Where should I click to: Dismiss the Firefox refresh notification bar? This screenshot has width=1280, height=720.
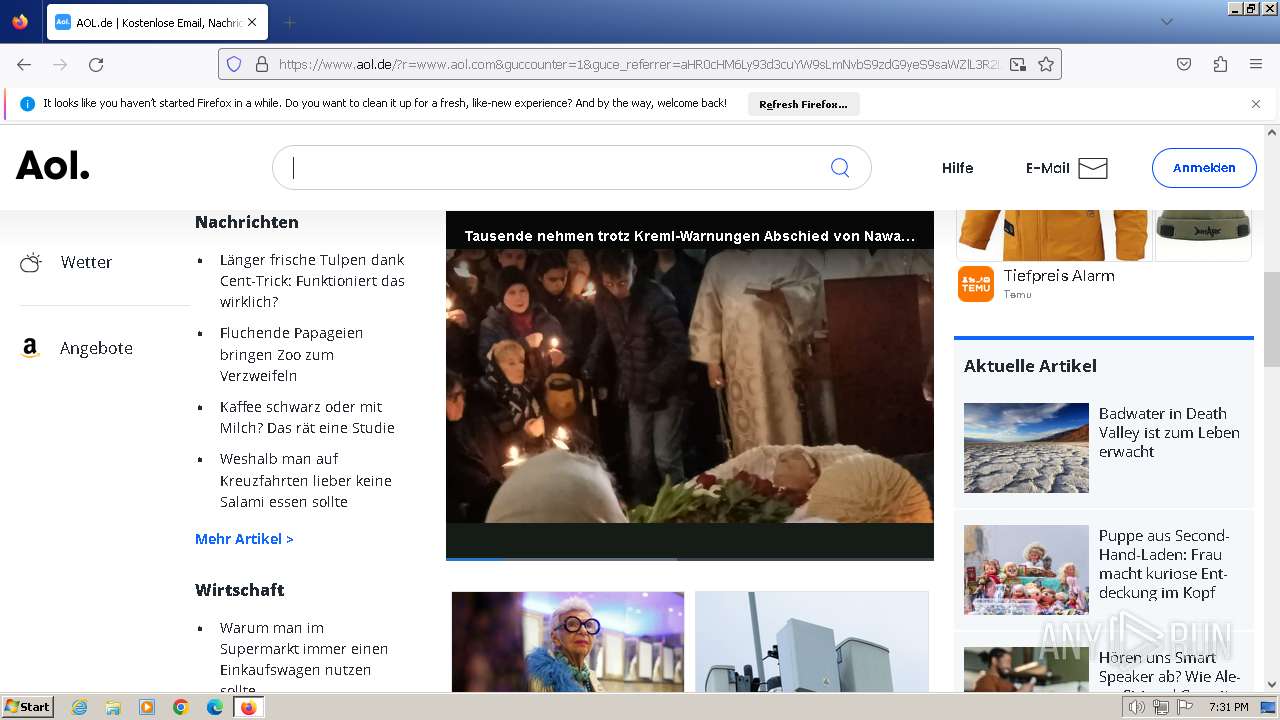1256,104
